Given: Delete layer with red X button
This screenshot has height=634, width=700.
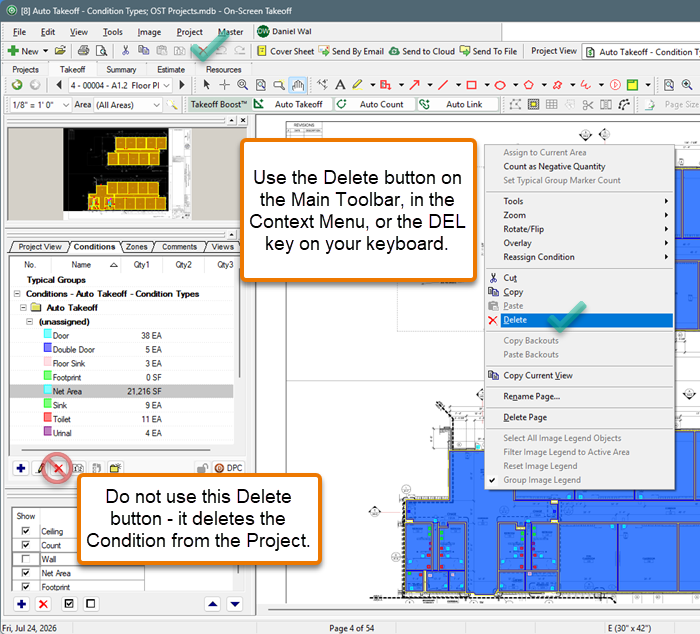Looking at the screenshot, I should point(43,604).
